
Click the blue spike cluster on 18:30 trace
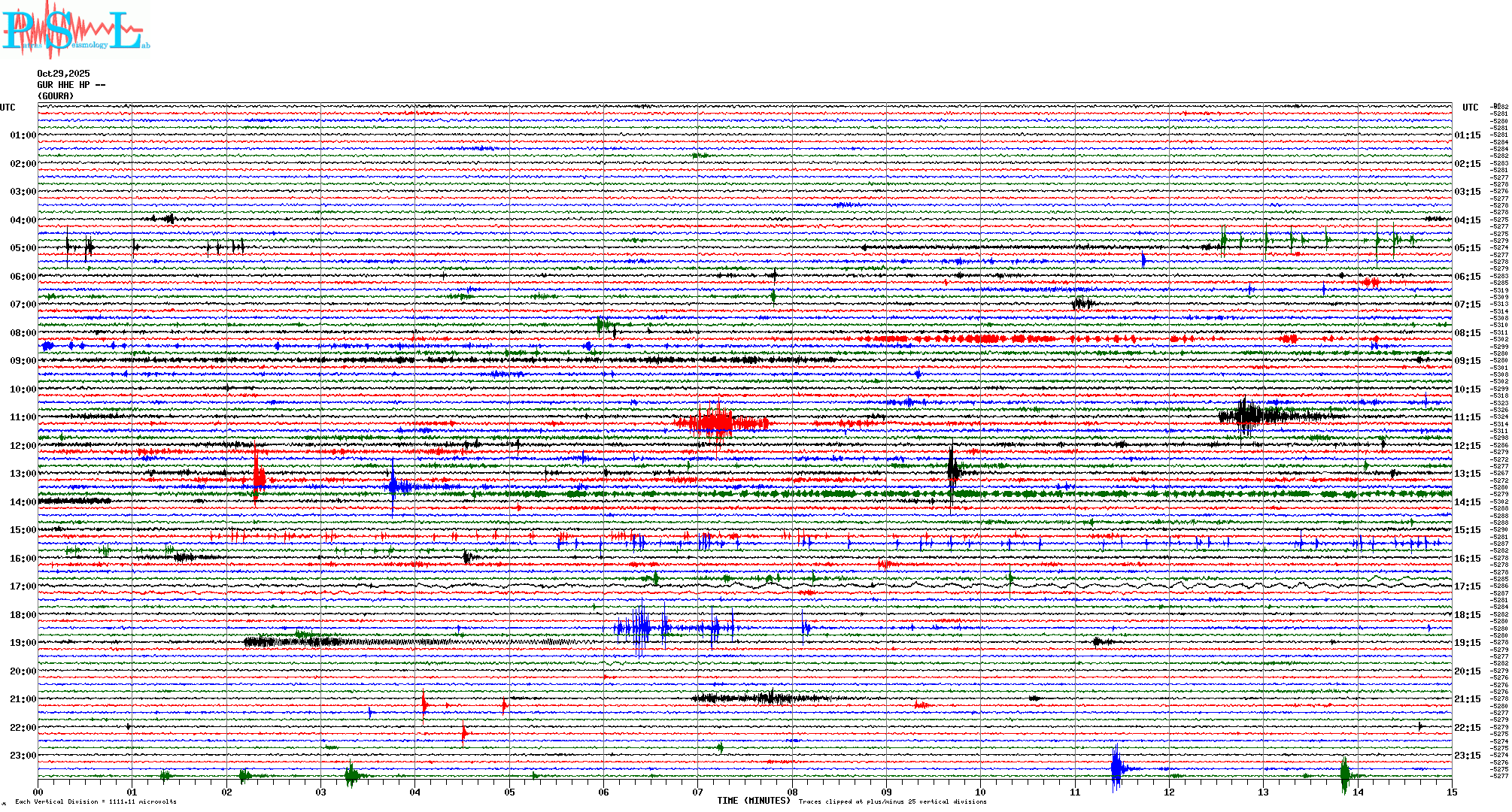[x=642, y=628]
